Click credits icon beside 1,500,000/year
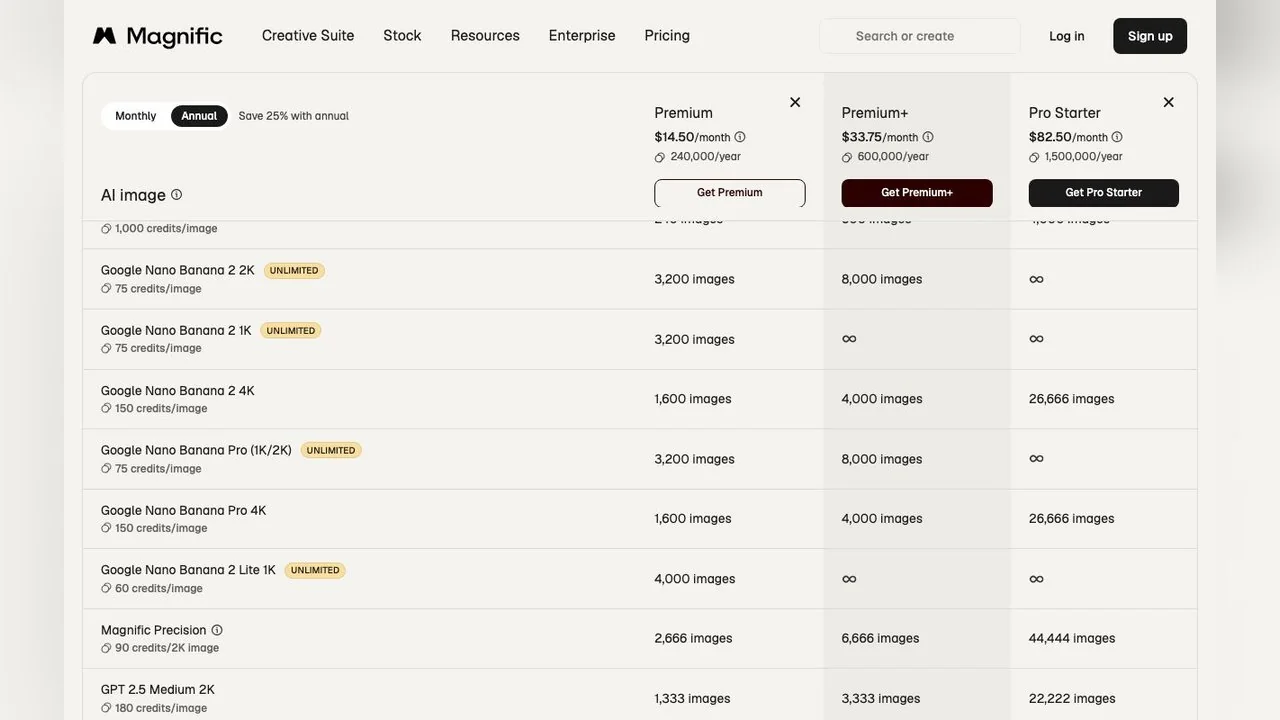This screenshot has height=720, width=1280. (1034, 157)
